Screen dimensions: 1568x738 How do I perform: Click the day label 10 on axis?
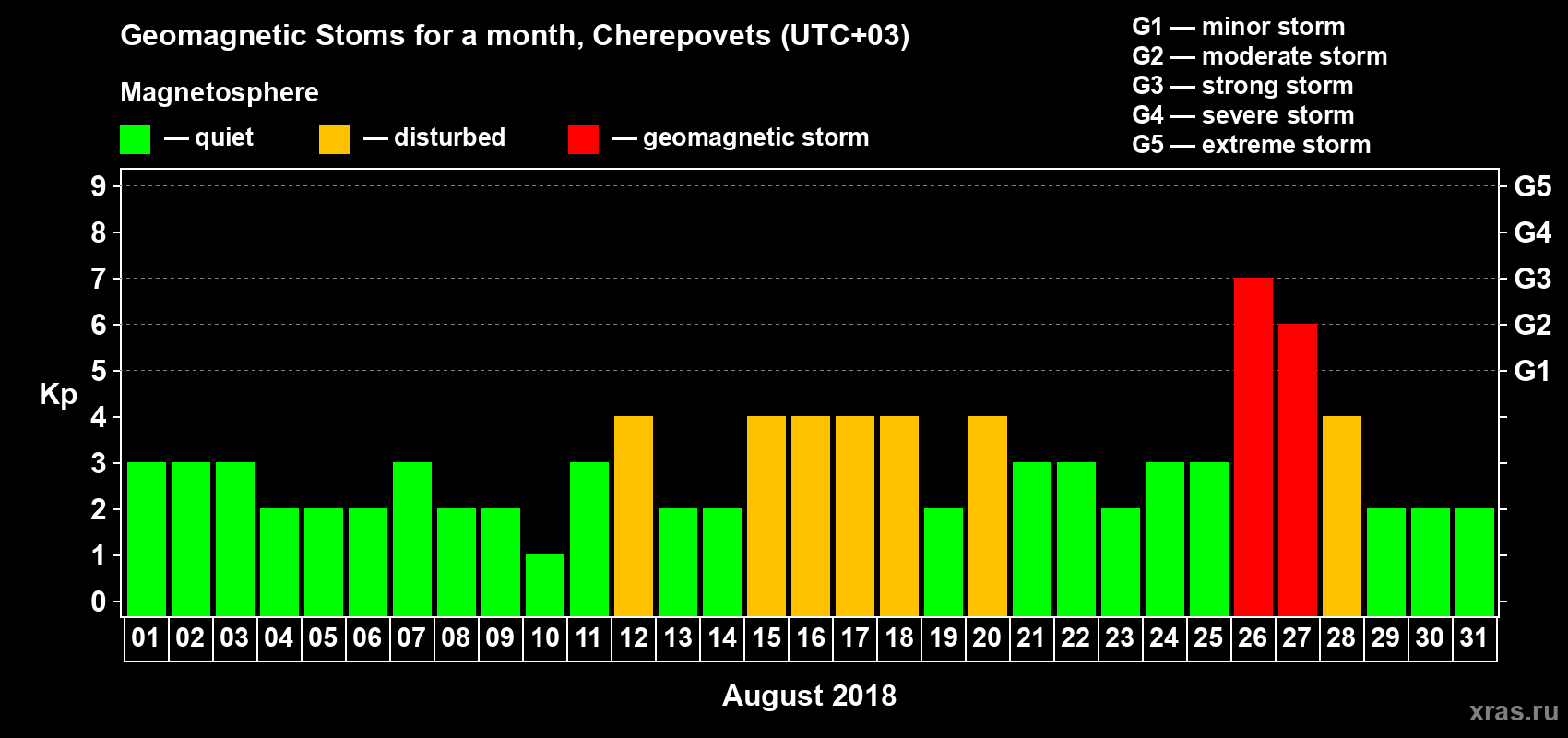pos(545,638)
